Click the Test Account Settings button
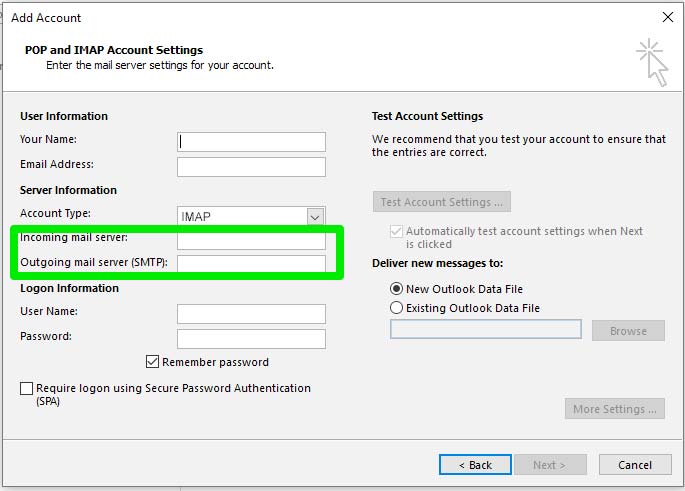This screenshot has height=491, width=685. tap(442, 201)
